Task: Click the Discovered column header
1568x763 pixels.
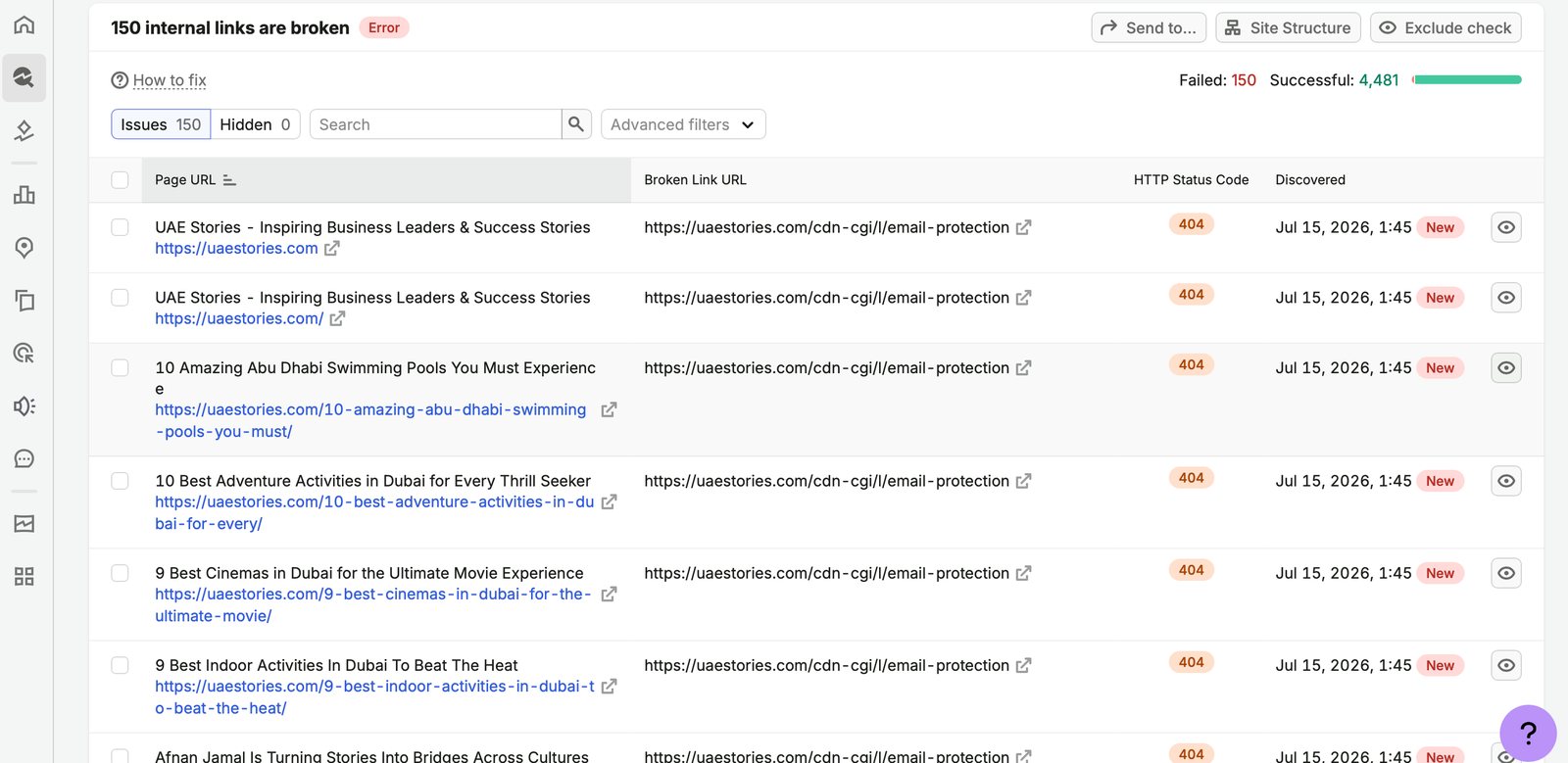Action: coord(1310,180)
